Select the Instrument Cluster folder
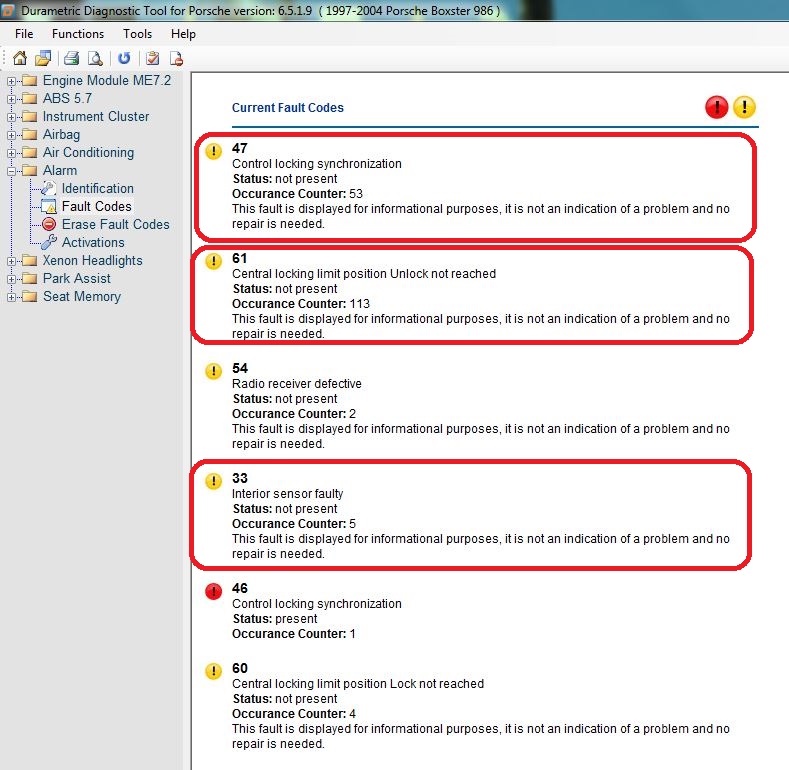 [95, 116]
